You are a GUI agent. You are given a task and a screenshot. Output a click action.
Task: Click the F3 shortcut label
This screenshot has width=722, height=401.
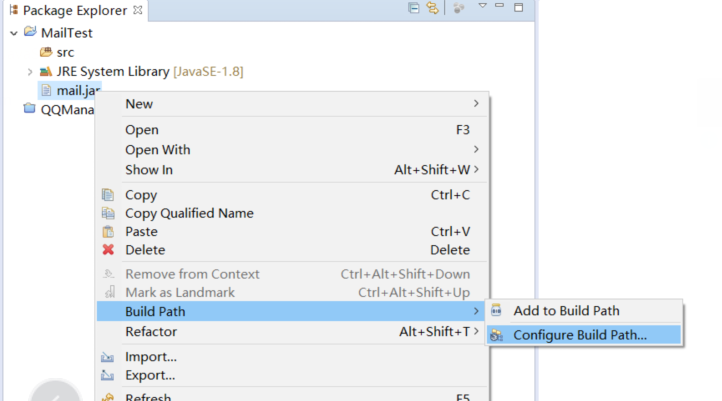click(463, 130)
